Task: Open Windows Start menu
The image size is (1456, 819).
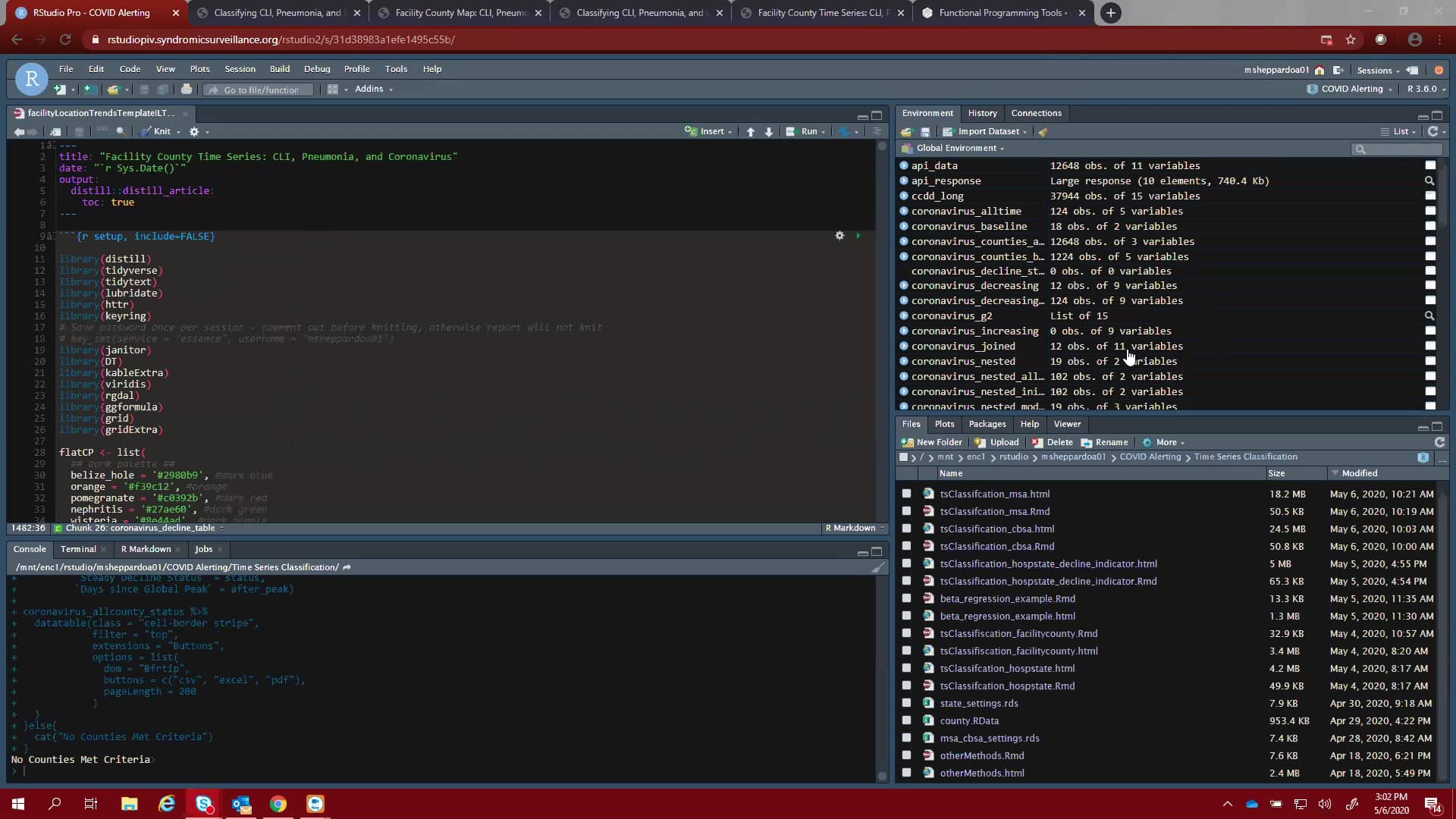Action: [x=18, y=804]
